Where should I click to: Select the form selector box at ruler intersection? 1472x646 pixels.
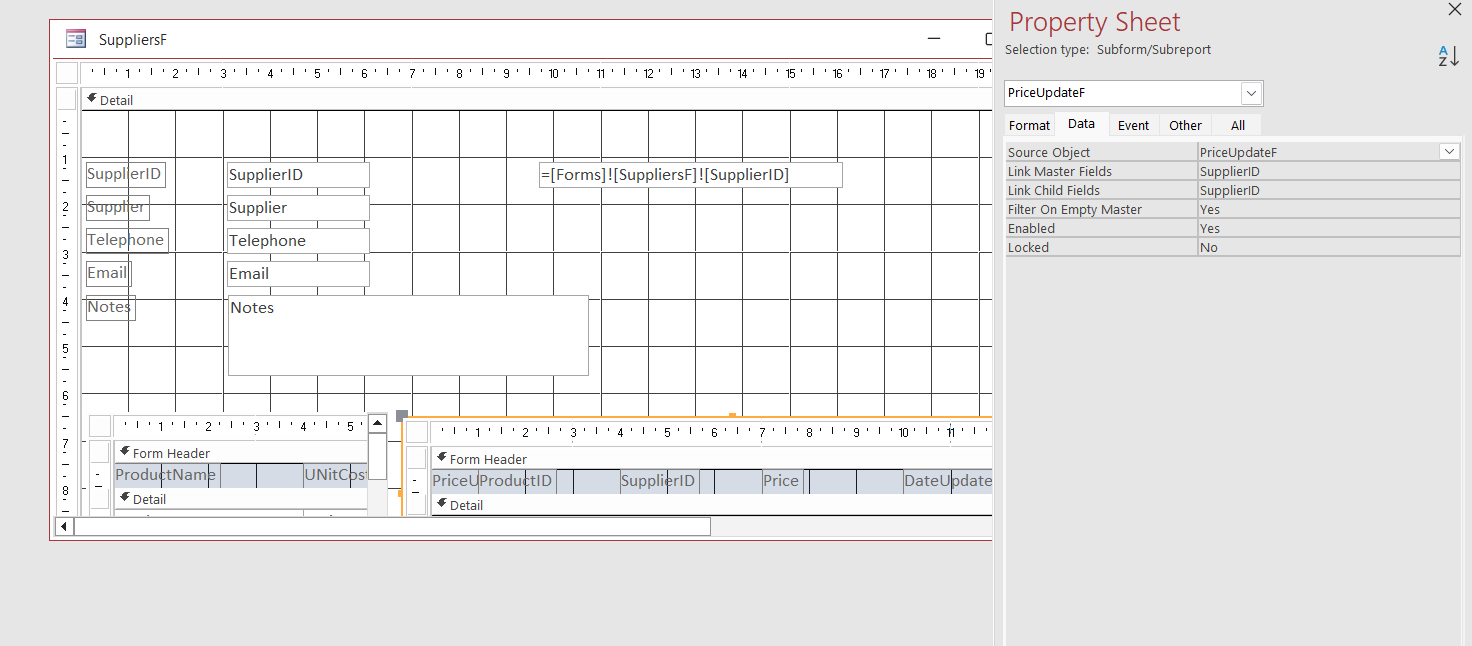pyautogui.click(x=66, y=71)
